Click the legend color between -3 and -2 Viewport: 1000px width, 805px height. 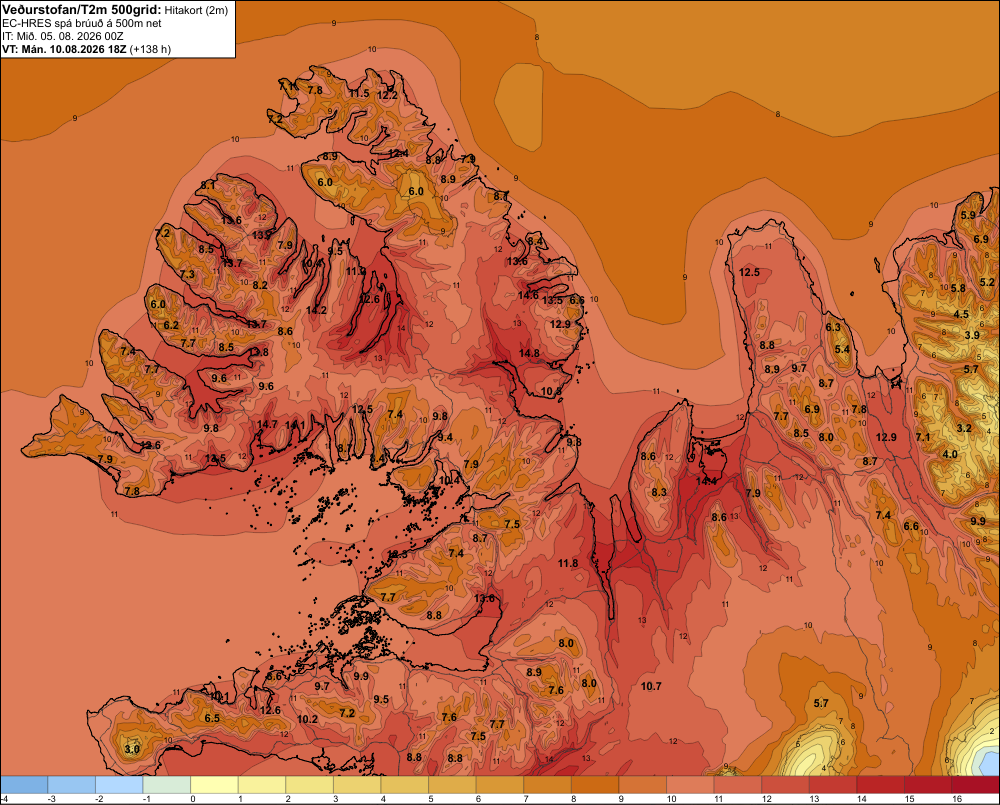[71, 784]
